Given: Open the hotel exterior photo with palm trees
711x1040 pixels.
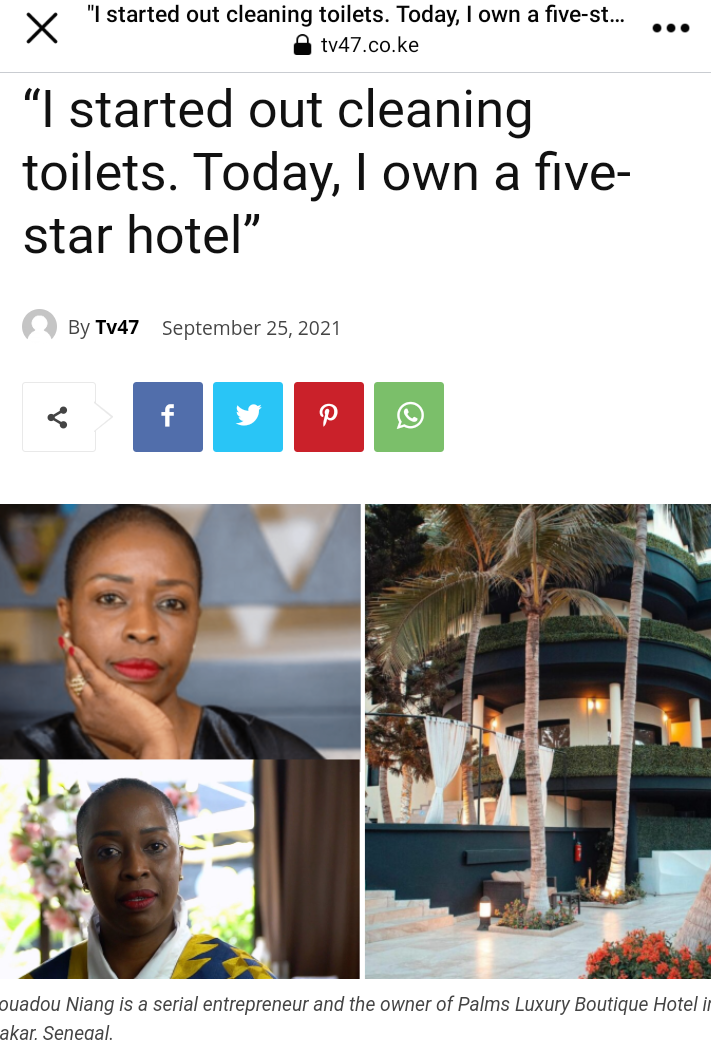Looking at the screenshot, I should 538,742.
